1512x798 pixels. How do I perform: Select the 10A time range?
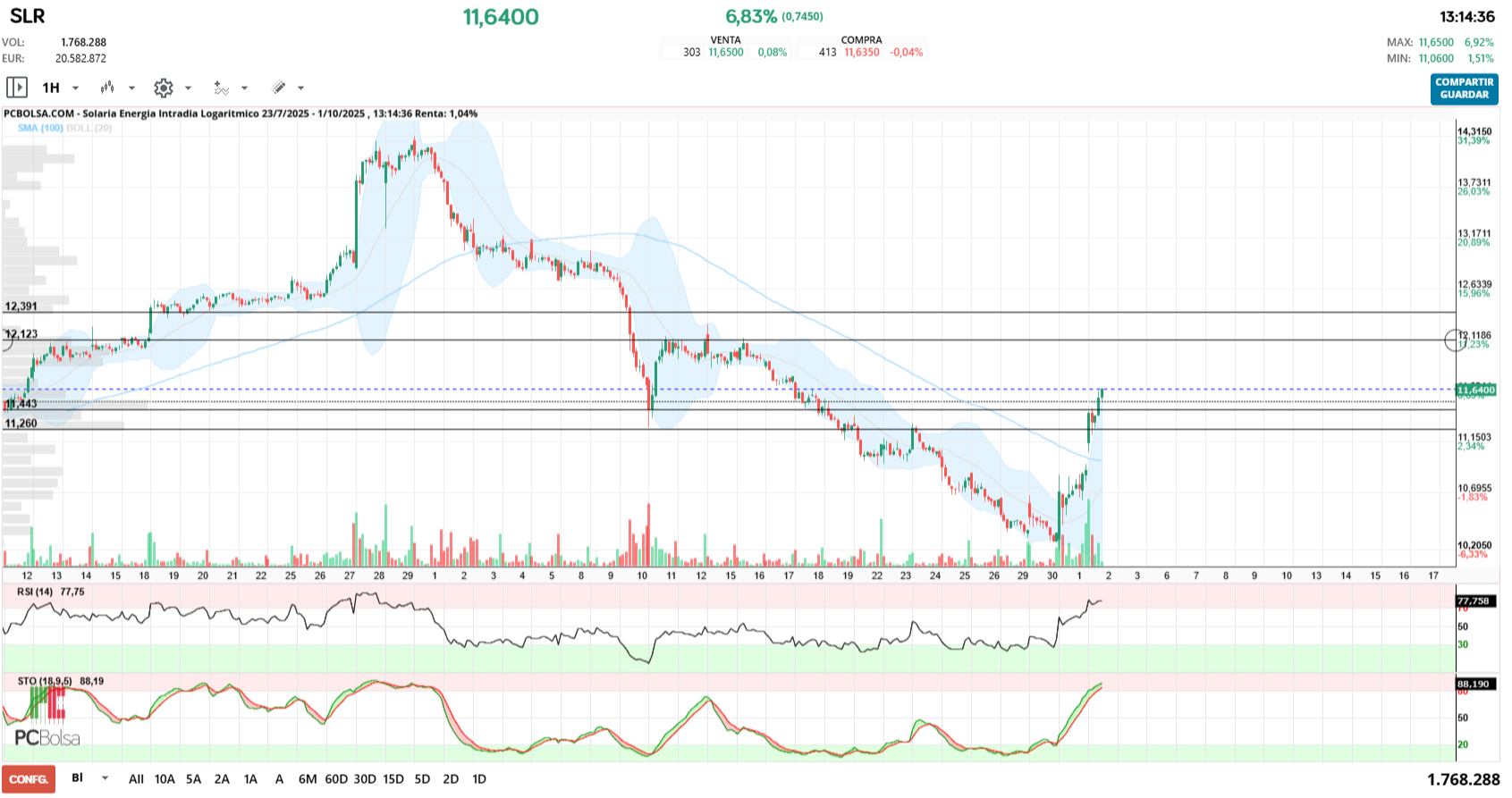[165, 779]
